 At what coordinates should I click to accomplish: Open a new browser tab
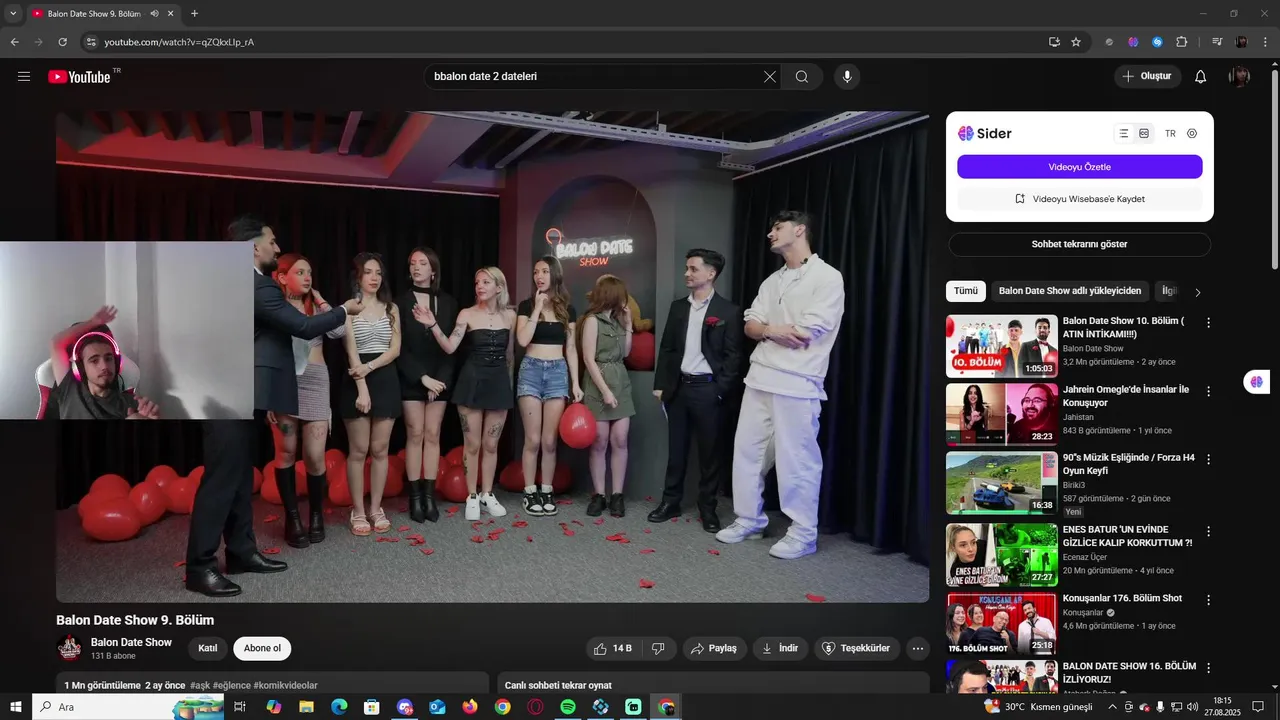[x=194, y=13]
